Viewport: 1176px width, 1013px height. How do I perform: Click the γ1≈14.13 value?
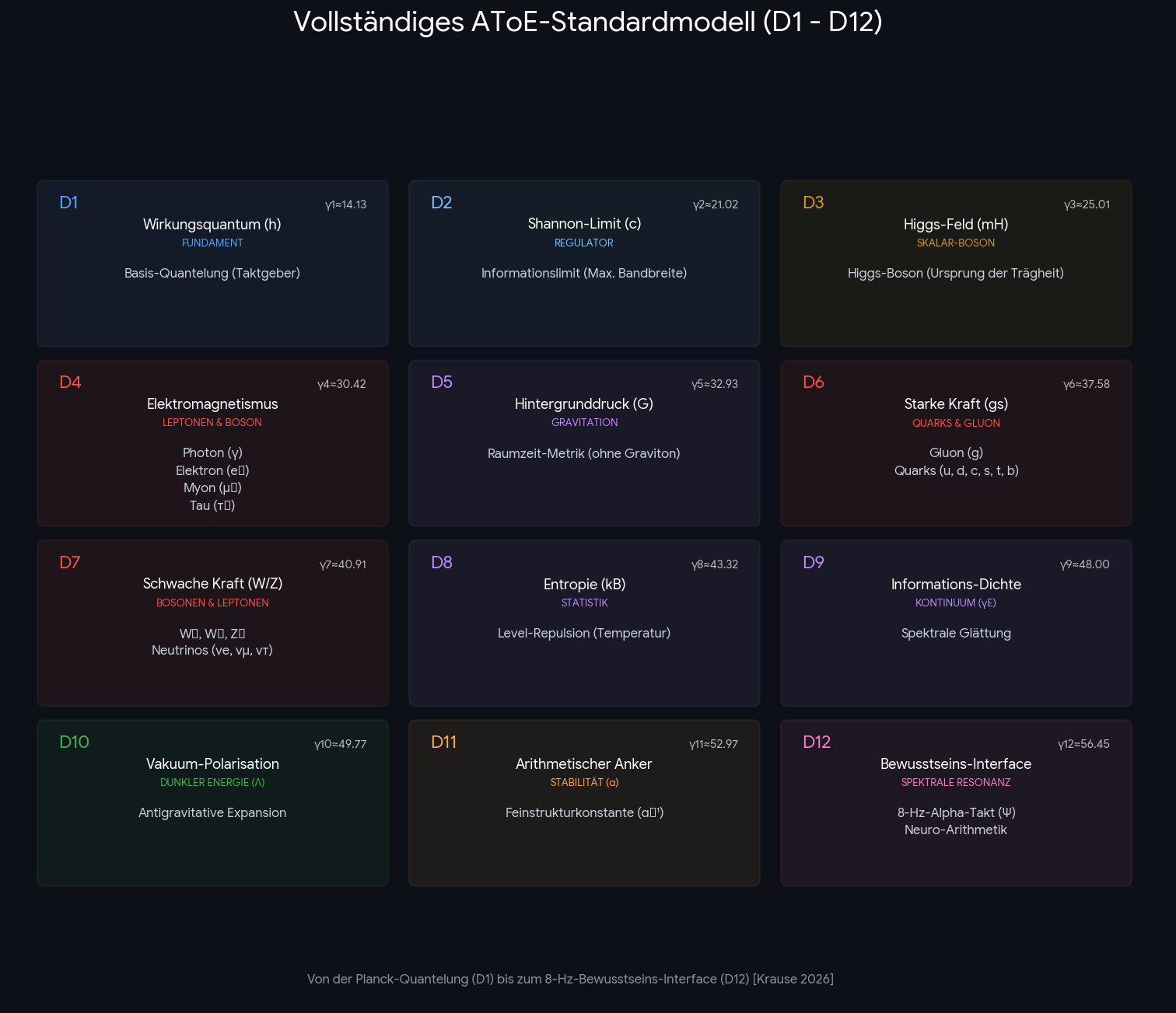[345, 204]
